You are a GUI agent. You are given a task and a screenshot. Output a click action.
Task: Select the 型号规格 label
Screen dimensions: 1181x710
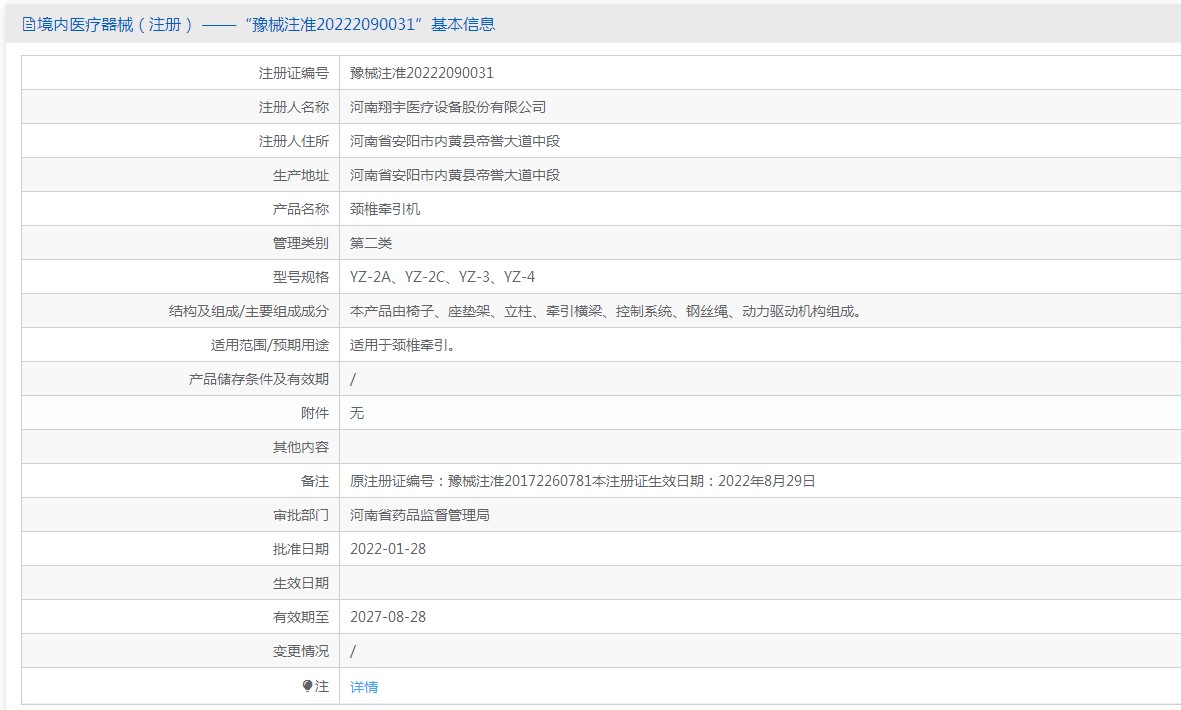point(301,277)
